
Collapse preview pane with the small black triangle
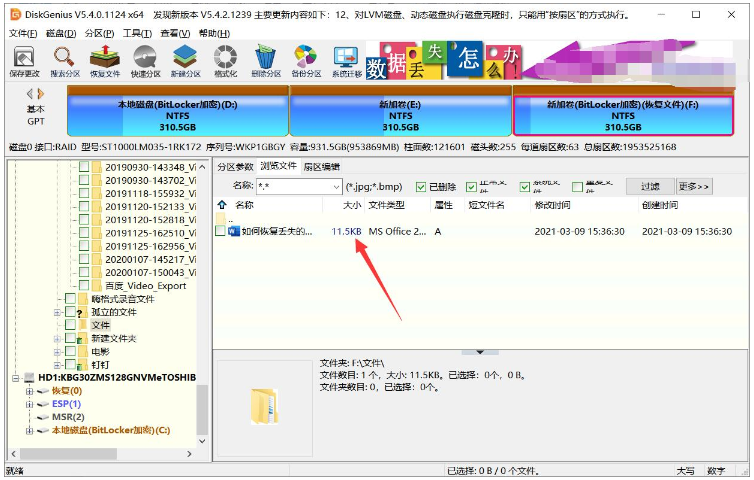(x=480, y=352)
